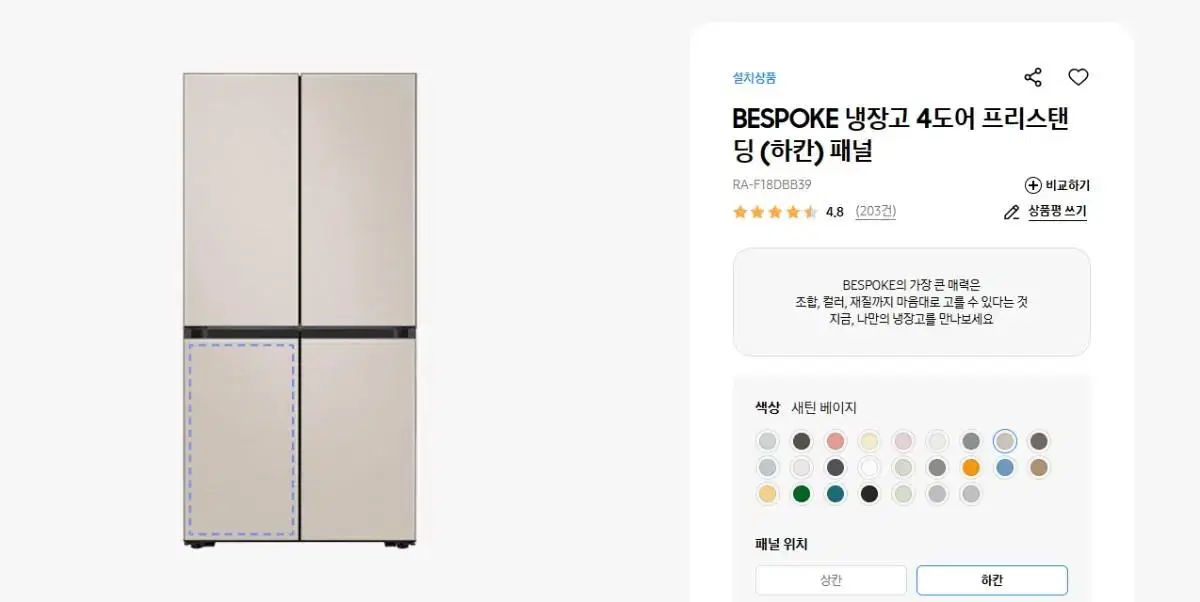Select the teal color swatch

point(835,493)
